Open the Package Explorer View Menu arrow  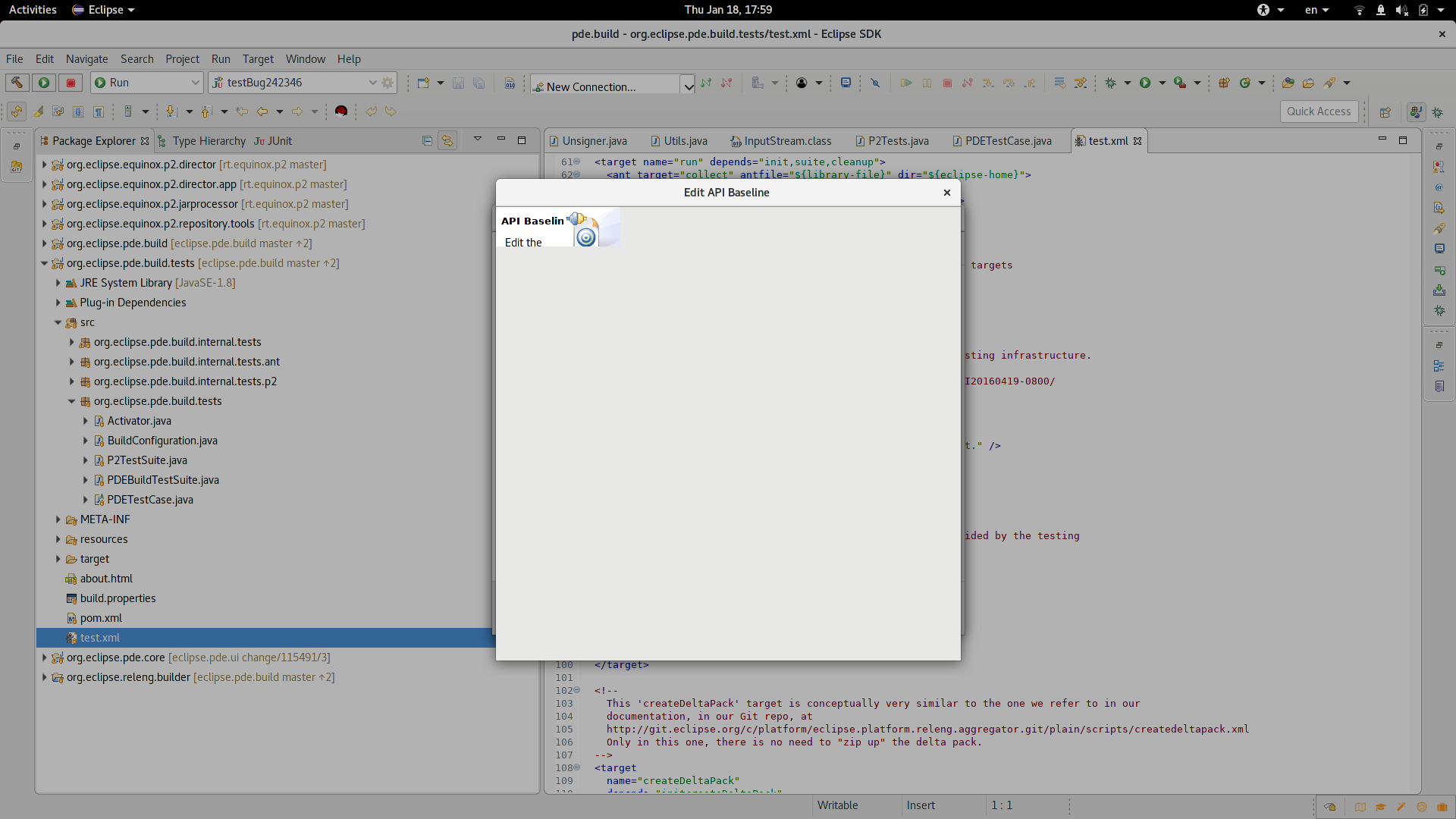pos(478,139)
